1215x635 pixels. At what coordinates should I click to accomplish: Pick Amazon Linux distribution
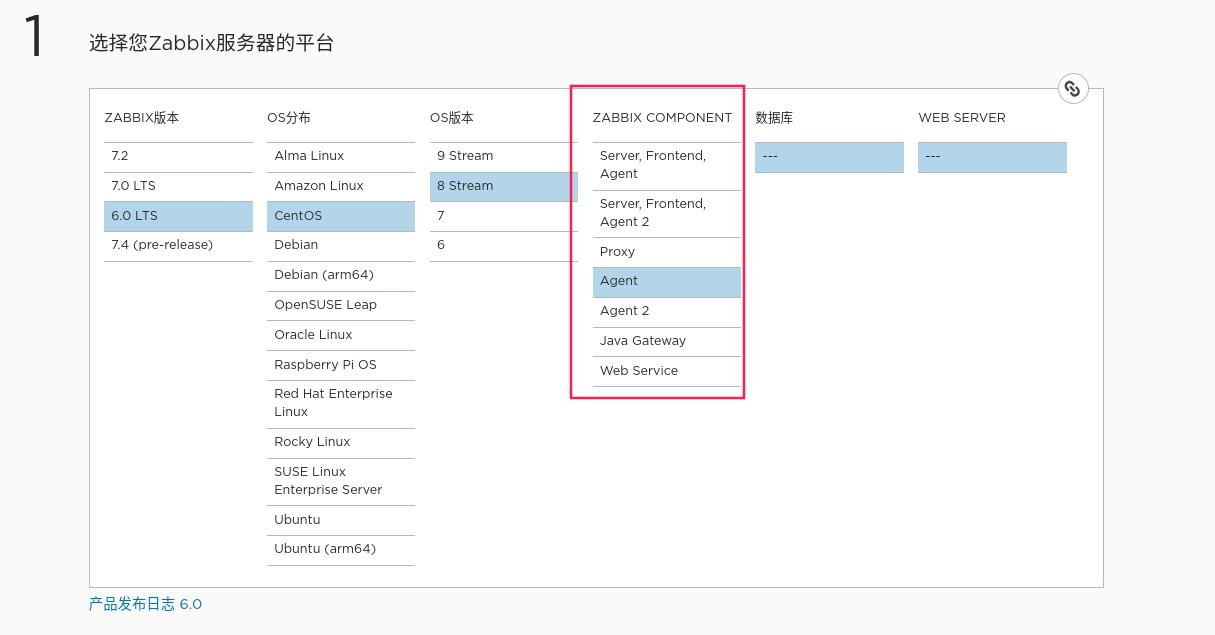click(x=341, y=187)
